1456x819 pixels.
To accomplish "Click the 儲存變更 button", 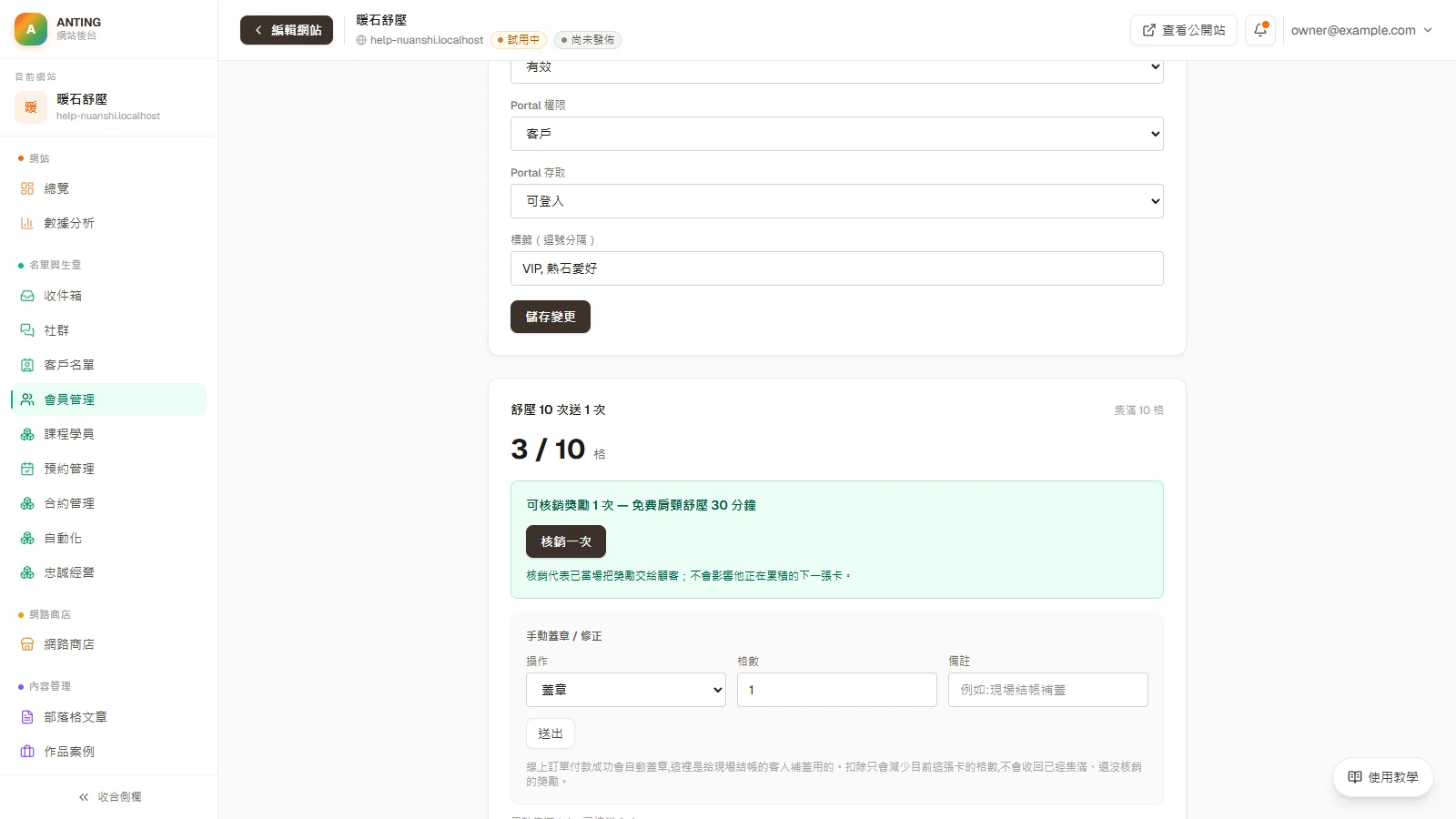I will tap(551, 317).
